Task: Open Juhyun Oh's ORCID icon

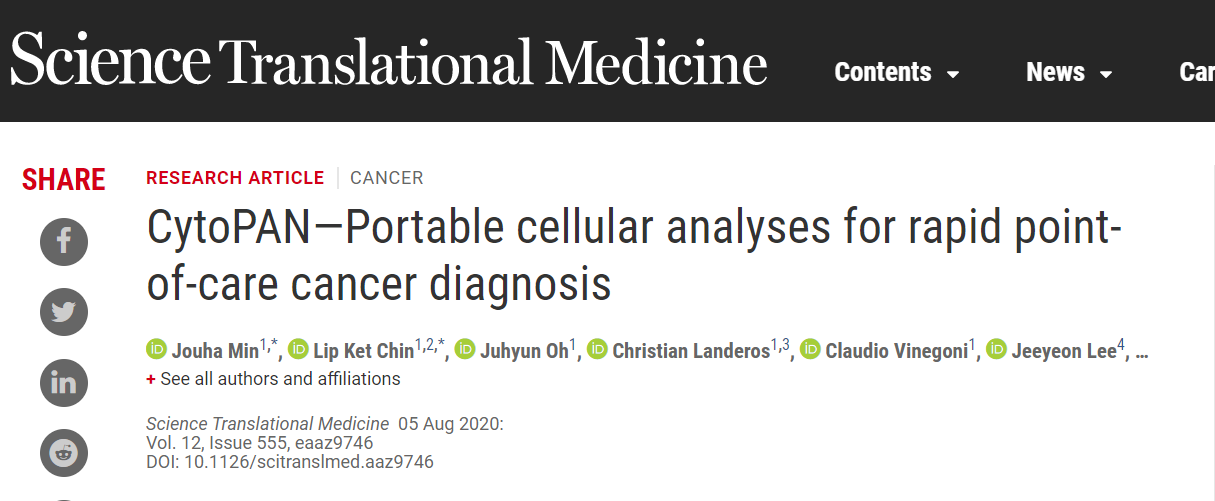Action: [x=465, y=350]
